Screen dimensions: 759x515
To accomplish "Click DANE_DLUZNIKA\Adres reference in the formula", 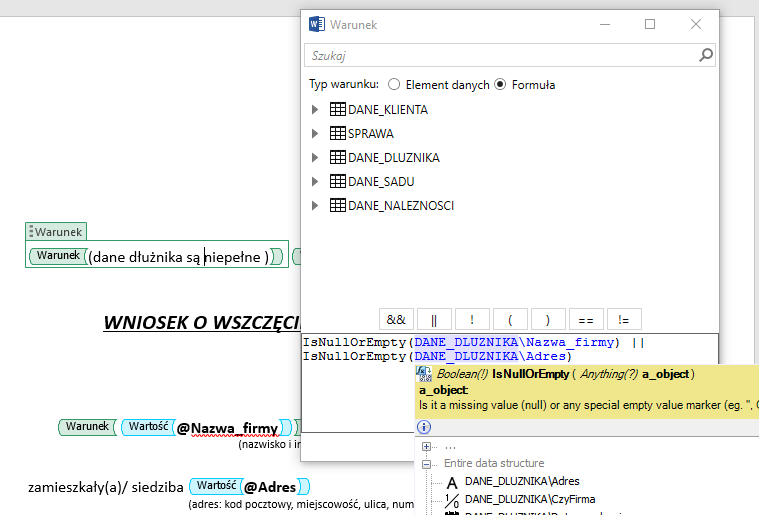I will [x=490, y=356].
